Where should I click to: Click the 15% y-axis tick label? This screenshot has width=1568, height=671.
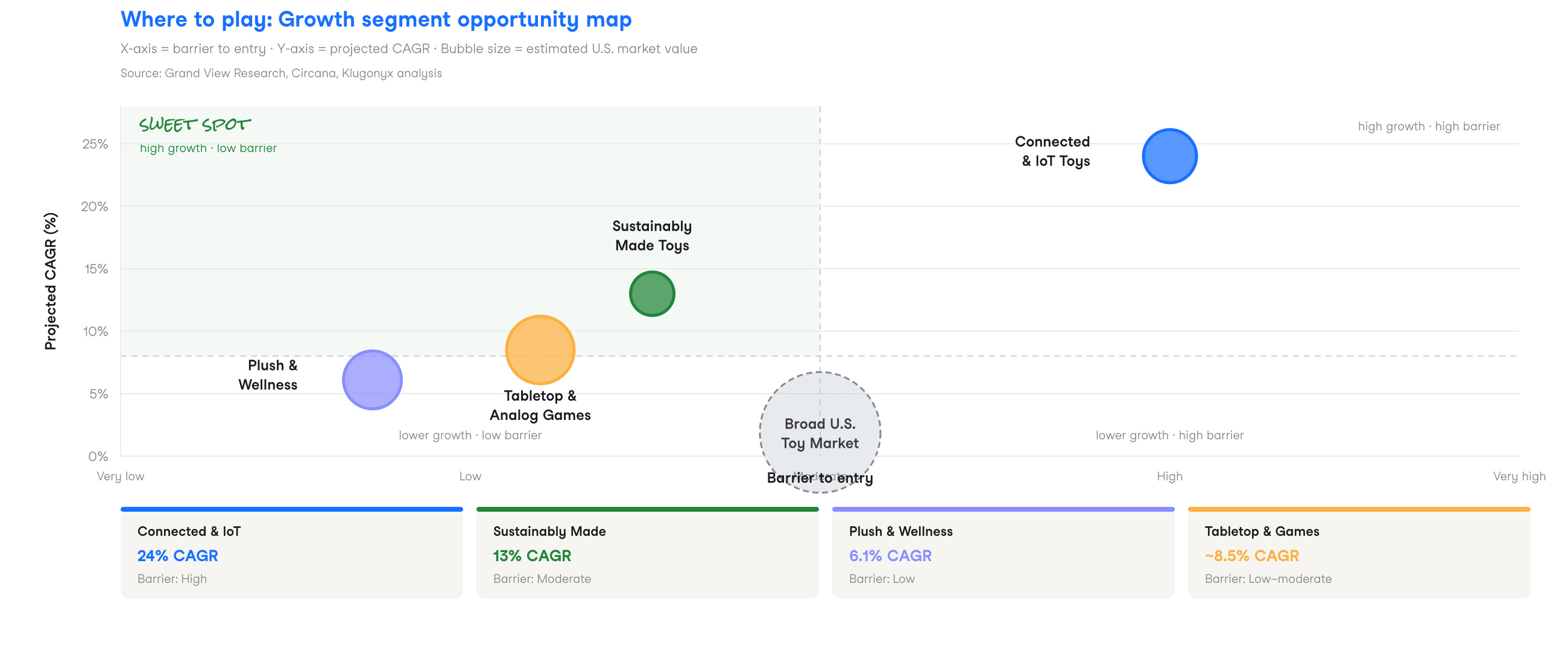pos(96,269)
